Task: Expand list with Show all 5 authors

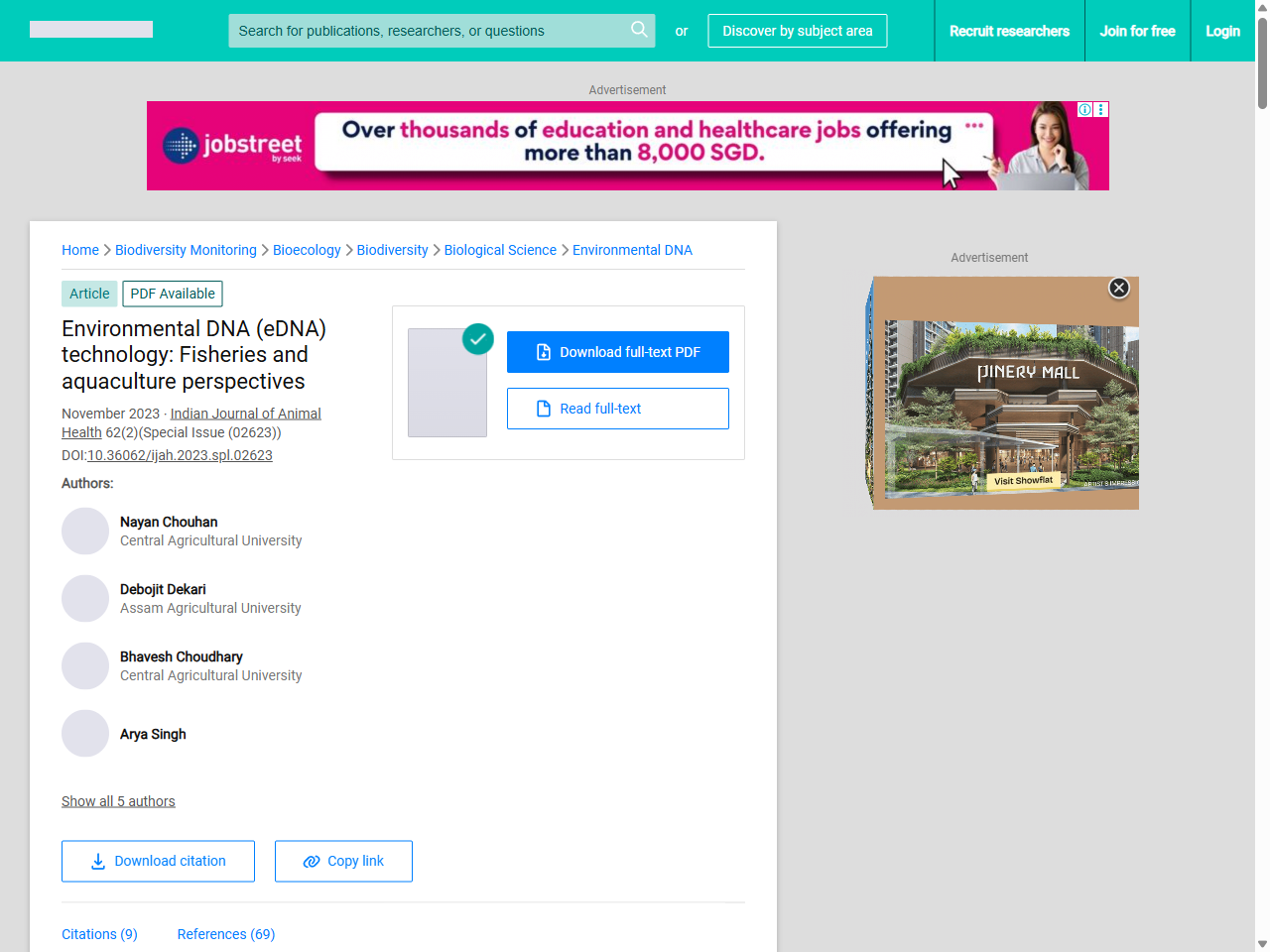Action: pos(118,801)
